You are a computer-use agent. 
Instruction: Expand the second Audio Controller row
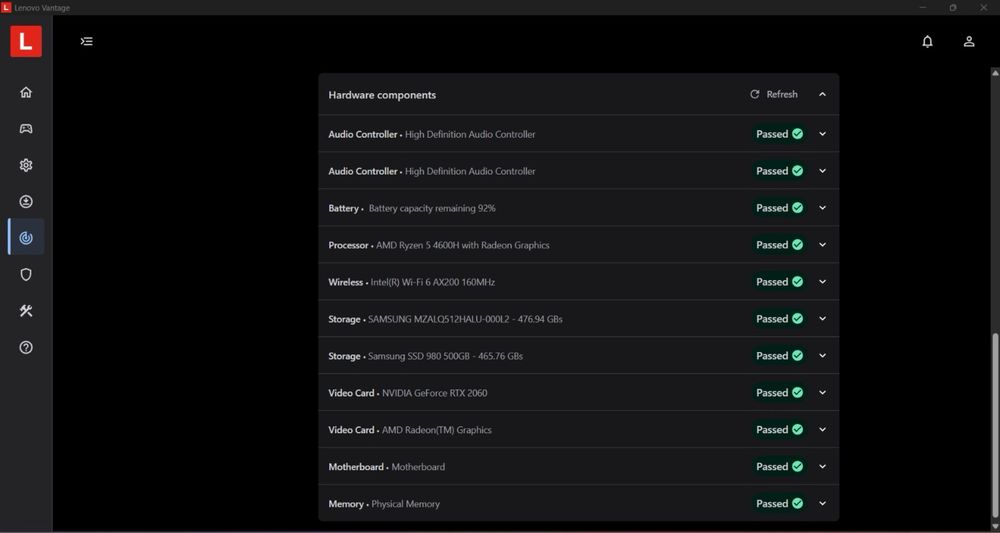pyautogui.click(x=822, y=171)
